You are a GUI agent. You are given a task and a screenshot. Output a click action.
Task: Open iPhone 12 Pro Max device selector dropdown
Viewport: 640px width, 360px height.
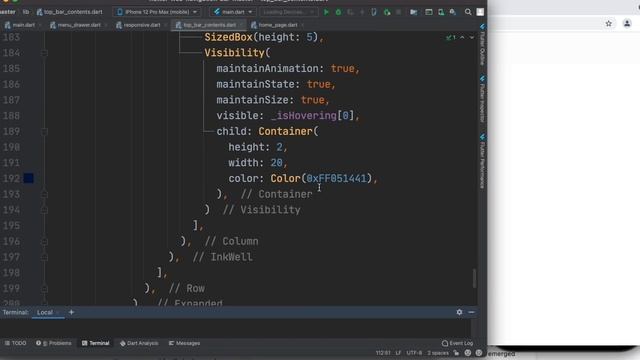(x=157, y=12)
